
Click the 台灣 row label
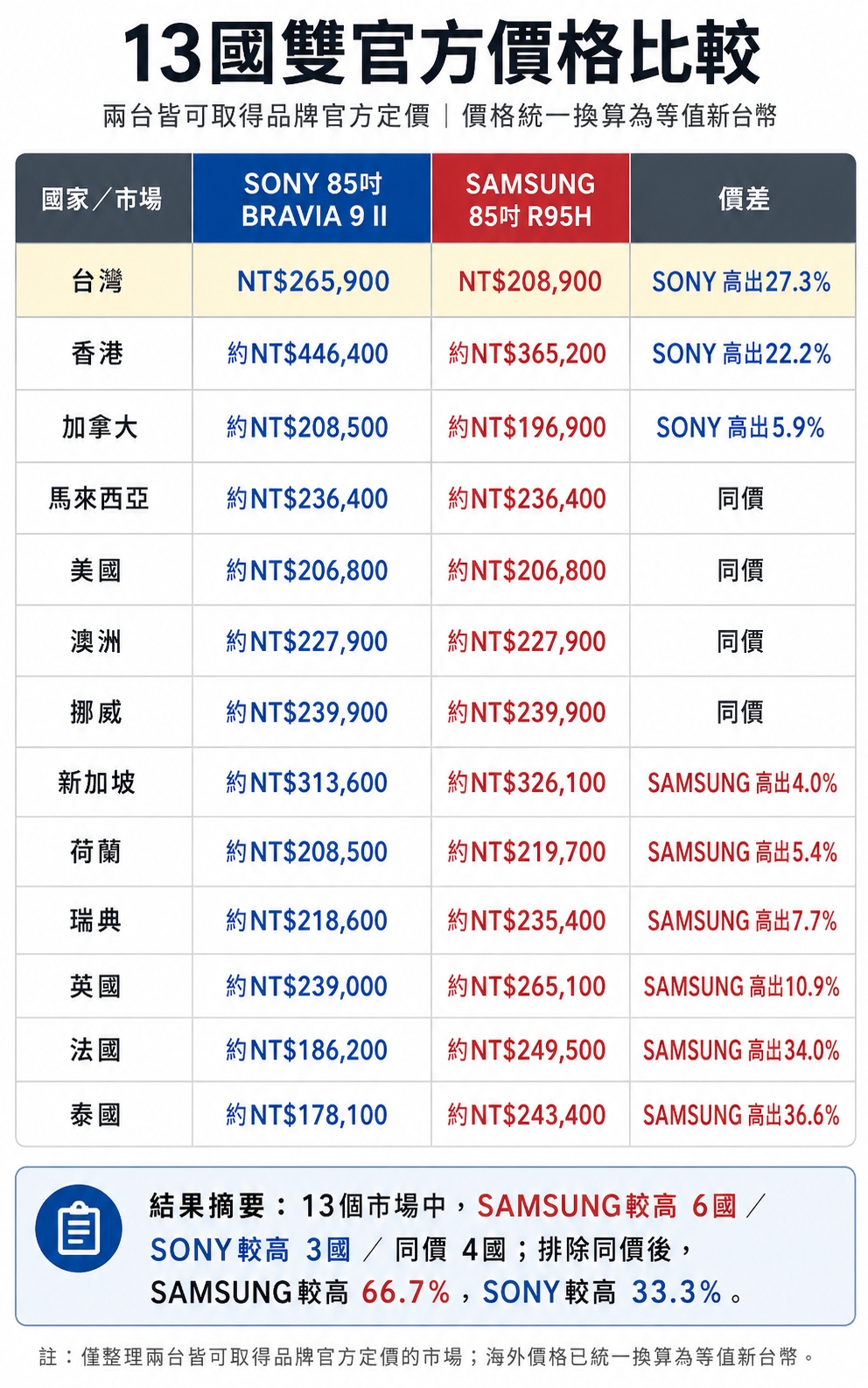97,281
